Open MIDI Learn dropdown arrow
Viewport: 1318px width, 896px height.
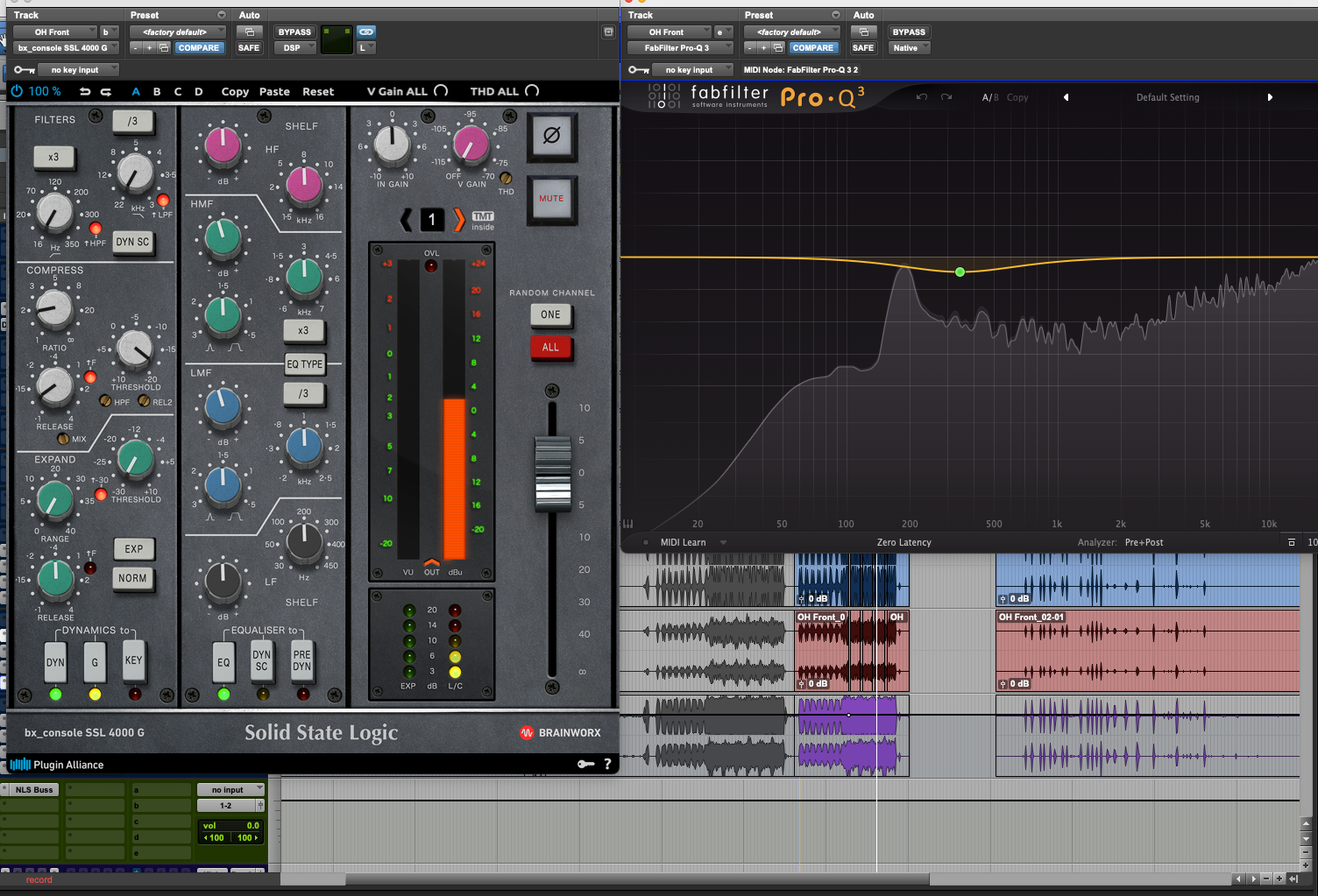(723, 542)
